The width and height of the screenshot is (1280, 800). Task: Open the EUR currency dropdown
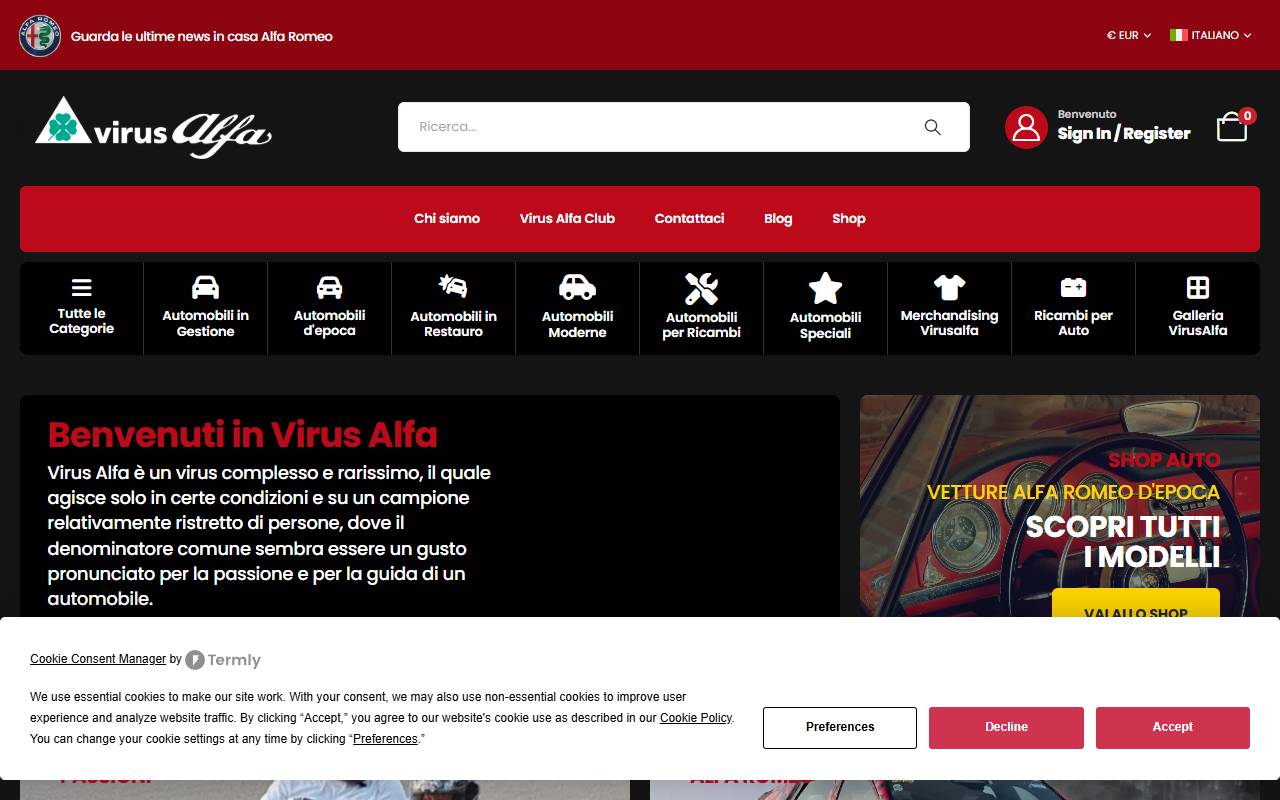pyautogui.click(x=1129, y=35)
